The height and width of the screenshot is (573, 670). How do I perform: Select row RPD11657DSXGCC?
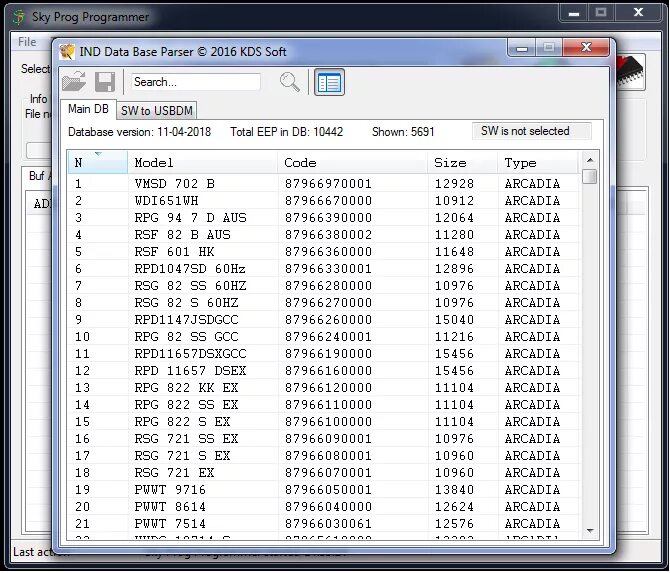point(323,354)
